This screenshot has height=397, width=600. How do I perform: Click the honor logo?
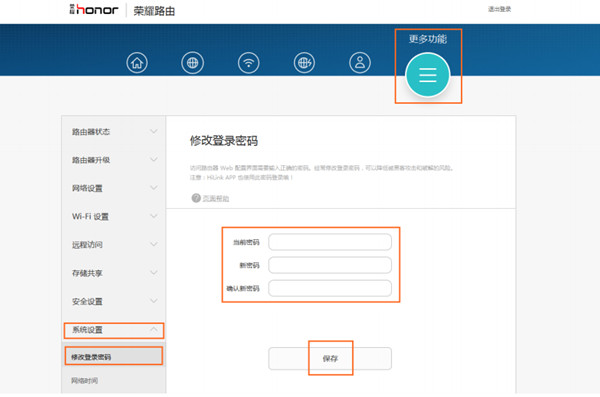point(94,10)
